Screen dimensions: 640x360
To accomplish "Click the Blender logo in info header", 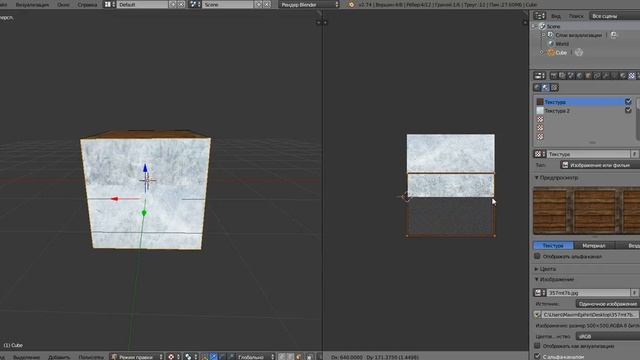I will 351,4.
